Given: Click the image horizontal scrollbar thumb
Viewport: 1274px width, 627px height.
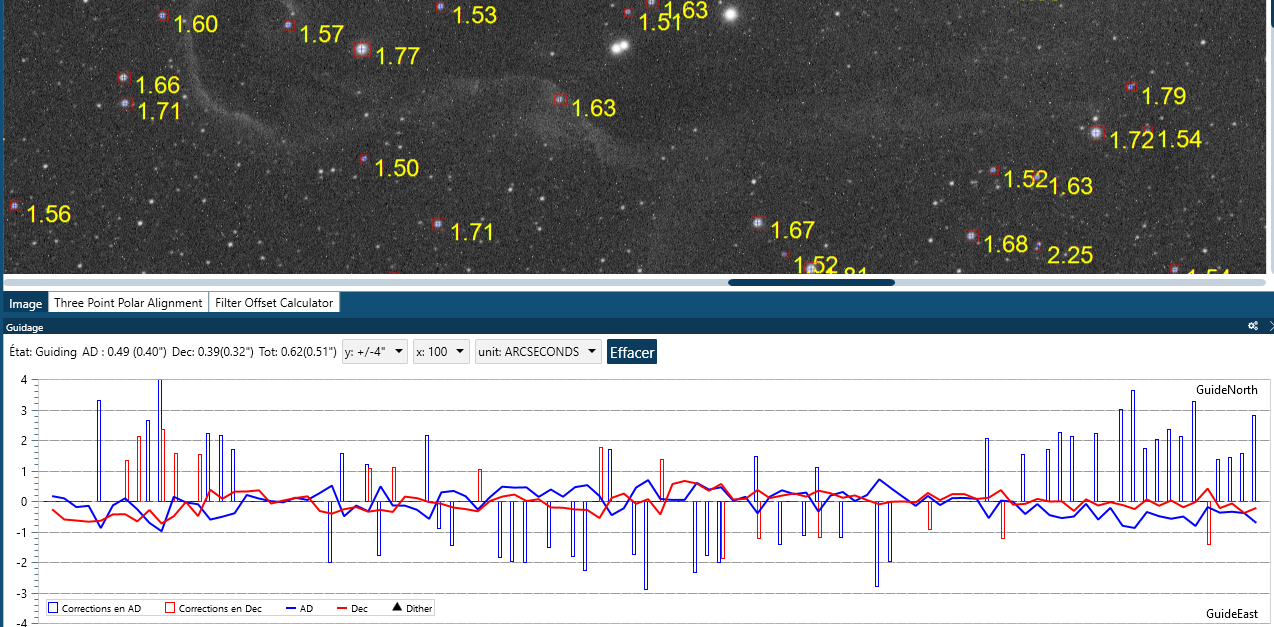Looking at the screenshot, I should pyautogui.click(x=811, y=283).
